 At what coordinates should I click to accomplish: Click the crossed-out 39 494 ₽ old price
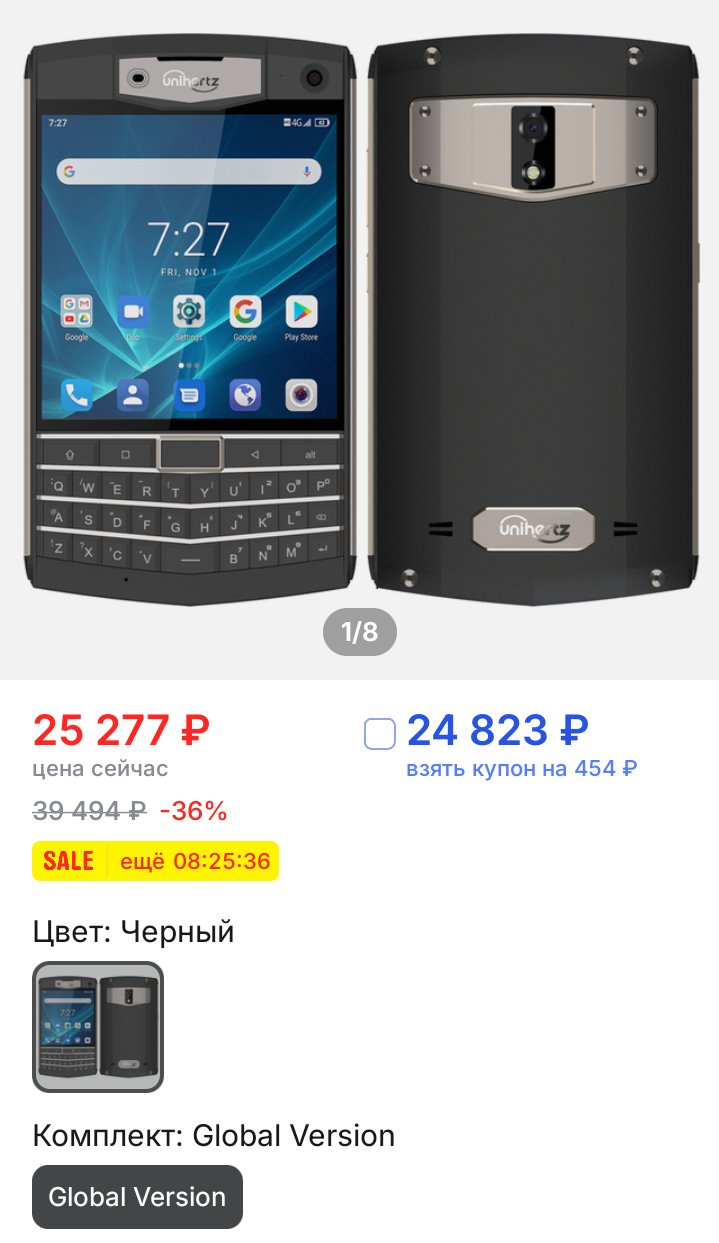(x=90, y=811)
